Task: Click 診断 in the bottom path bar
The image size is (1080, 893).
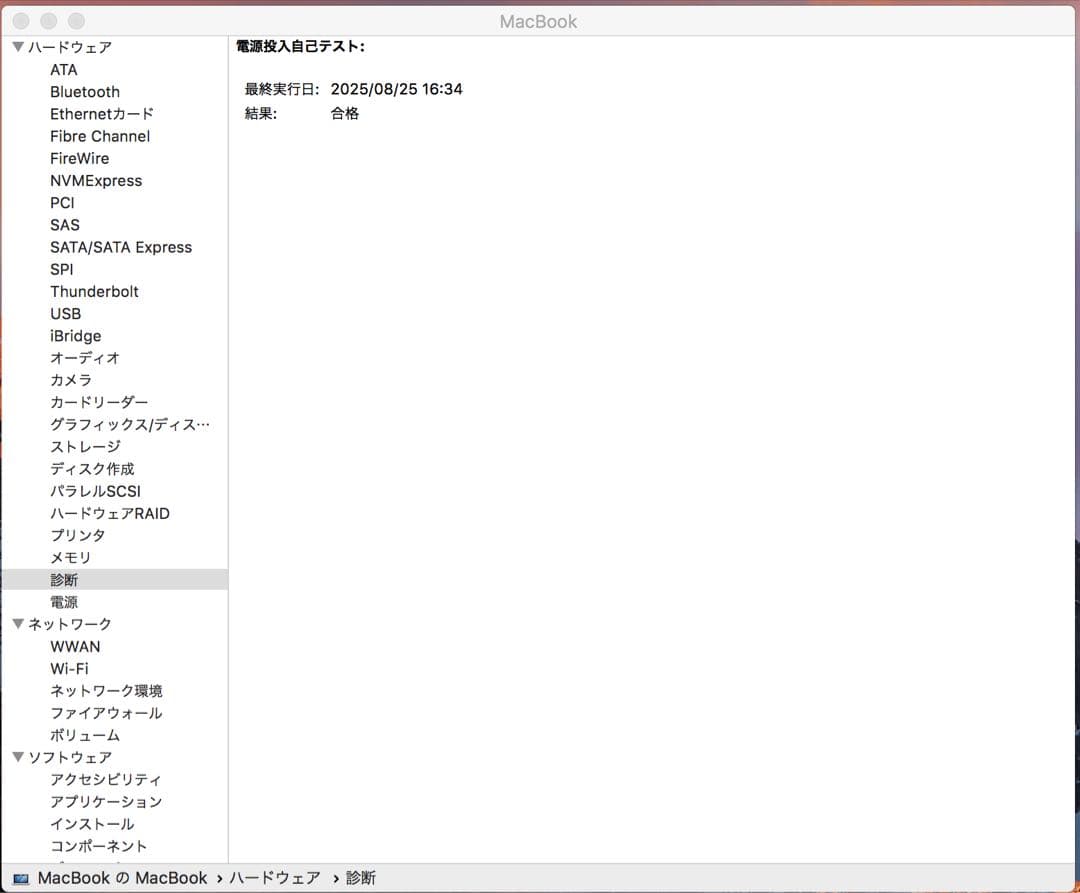Action: pos(360,878)
